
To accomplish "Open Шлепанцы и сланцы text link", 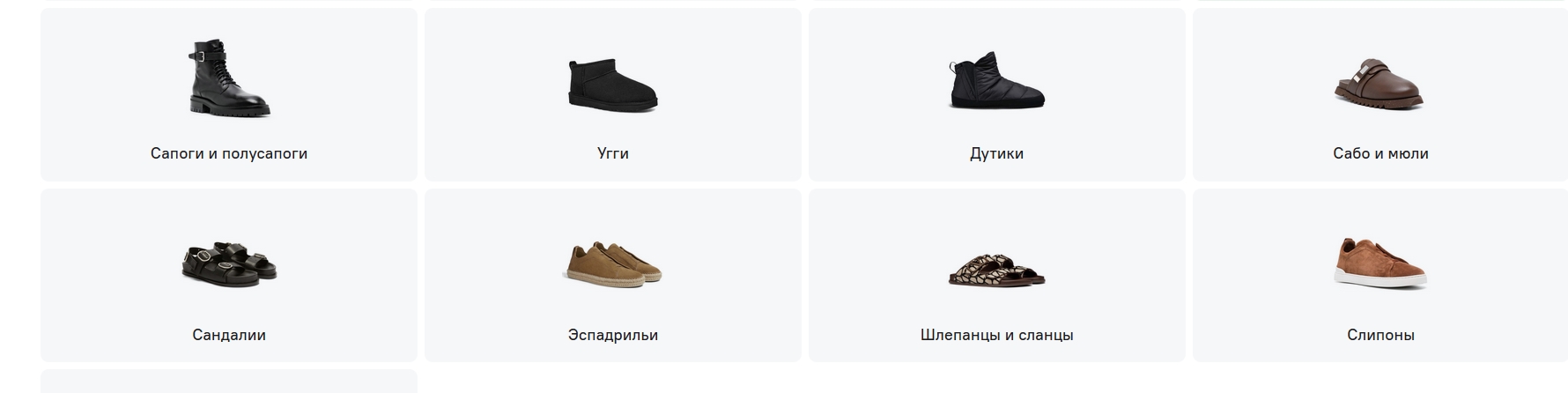I will 997,335.
